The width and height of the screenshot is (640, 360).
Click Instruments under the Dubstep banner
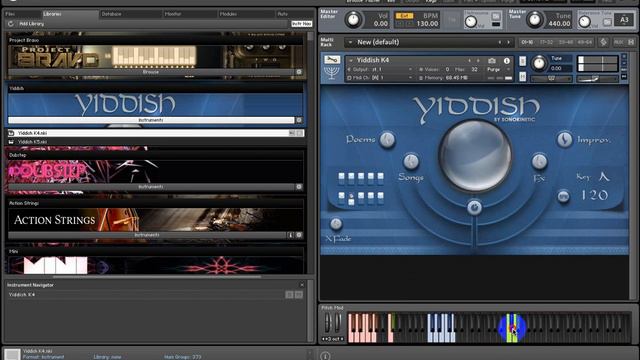tap(151, 187)
